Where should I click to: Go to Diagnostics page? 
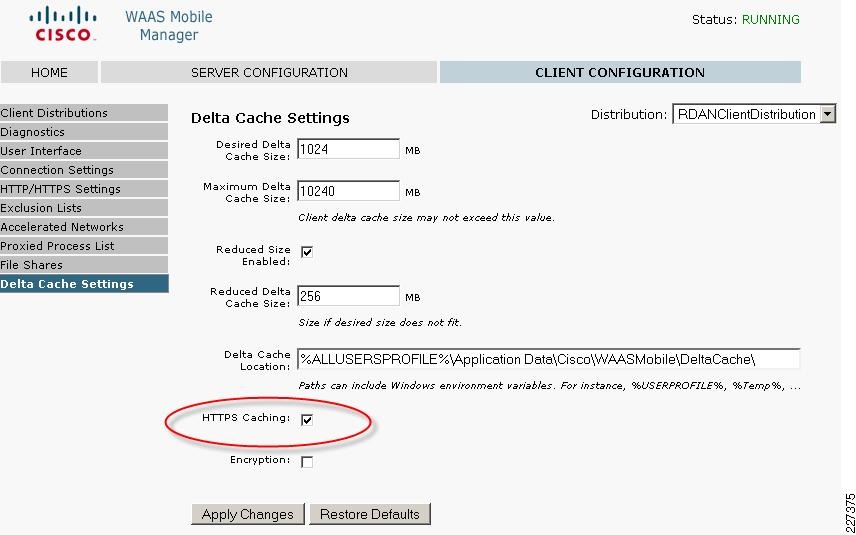(x=84, y=132)
